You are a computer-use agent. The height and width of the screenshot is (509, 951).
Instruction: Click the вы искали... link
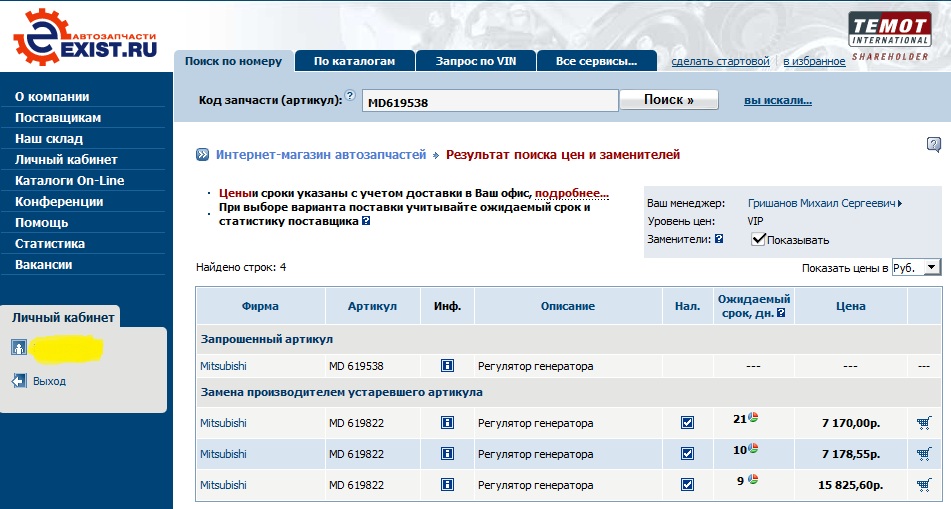point(777,101)
